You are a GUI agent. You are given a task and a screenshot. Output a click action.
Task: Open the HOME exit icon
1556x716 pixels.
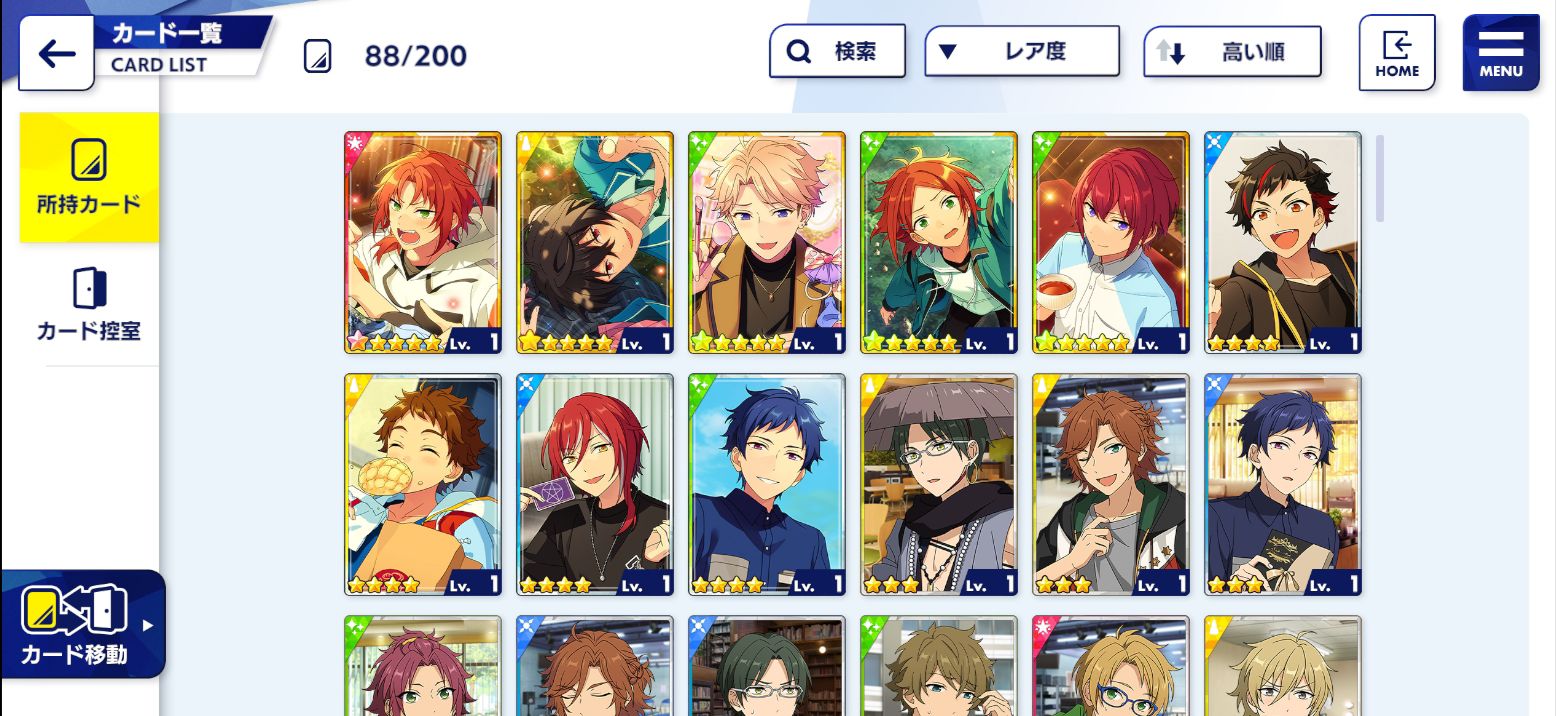[x=1397, y=53]
